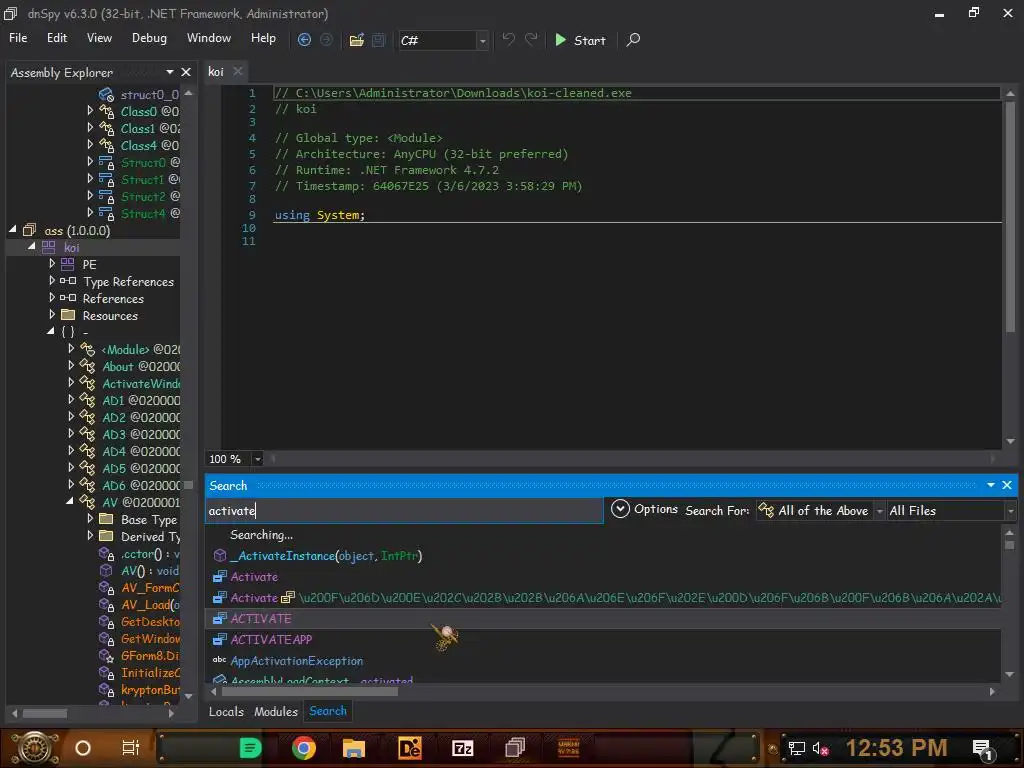Start debugging with the Start button
This screenshot has width=1024, height=768.
(x=580, y=40)
